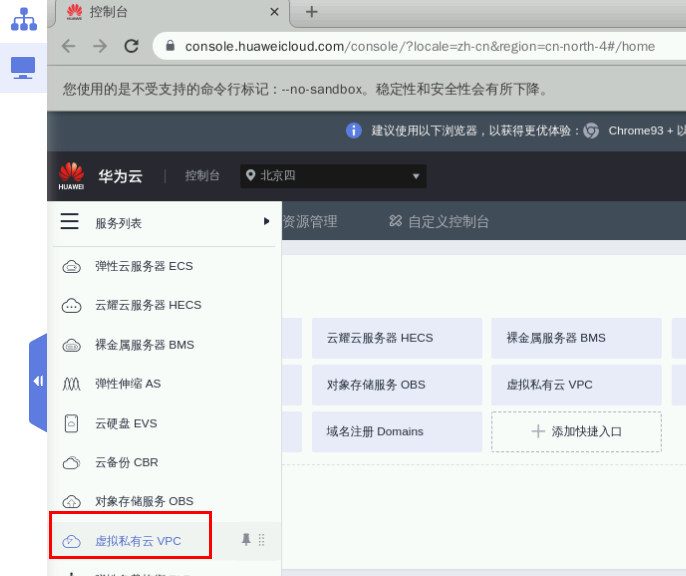Open the 域名注册 Domains shortcut card
Viewport: 686px width, 576px height.
(x=397, y=432)
